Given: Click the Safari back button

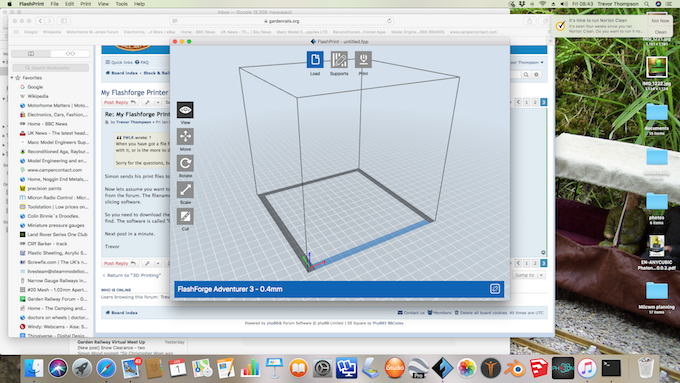Looking at the screenshot, I should click(40, 21).
